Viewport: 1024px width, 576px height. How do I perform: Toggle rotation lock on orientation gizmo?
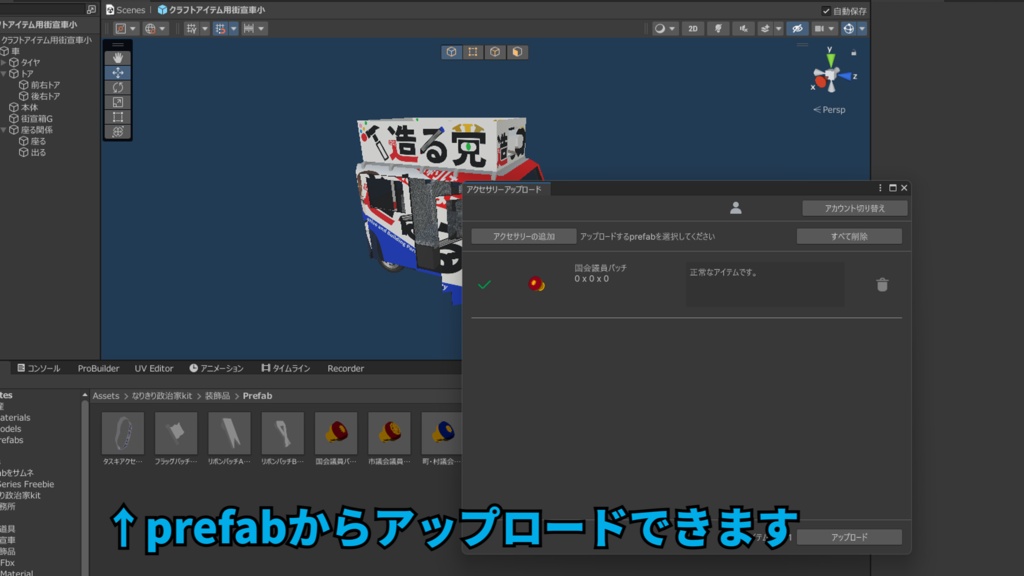pos(854,52)
